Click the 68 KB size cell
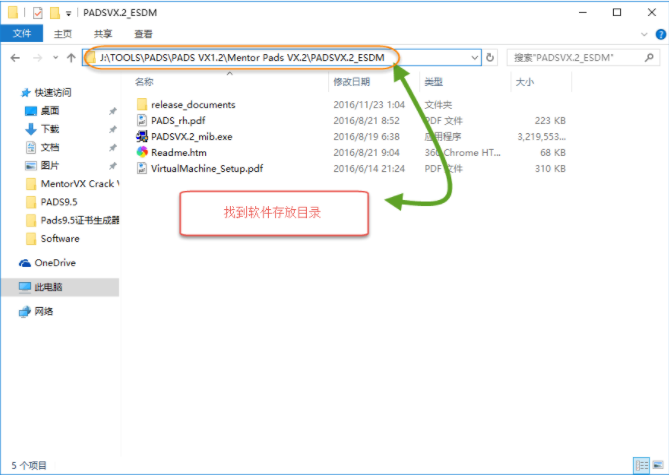Image resolution: width=669 pixels, height=475 pixels. [554, 153]
